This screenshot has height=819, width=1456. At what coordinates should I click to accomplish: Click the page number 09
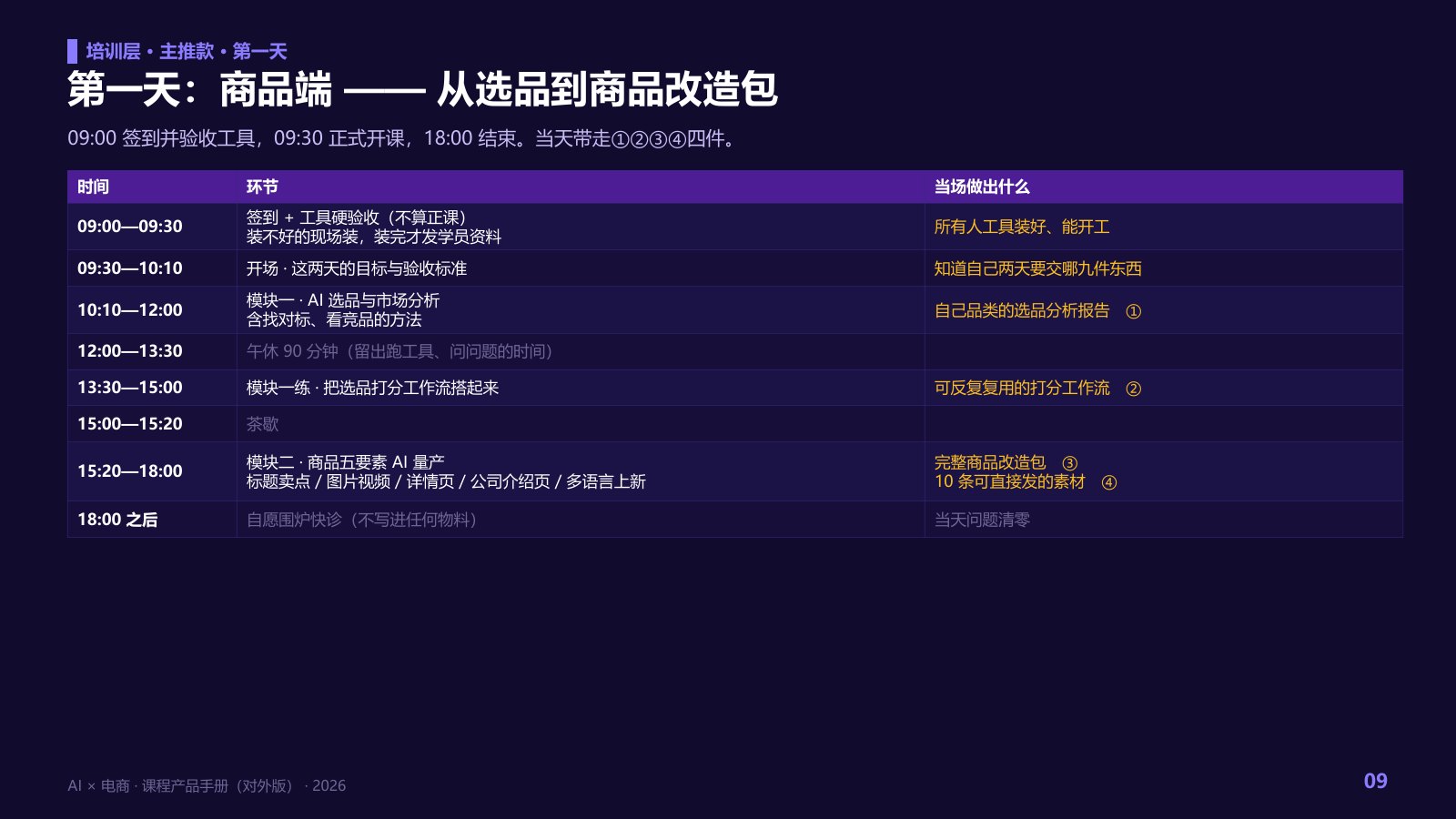(1375, 781)
